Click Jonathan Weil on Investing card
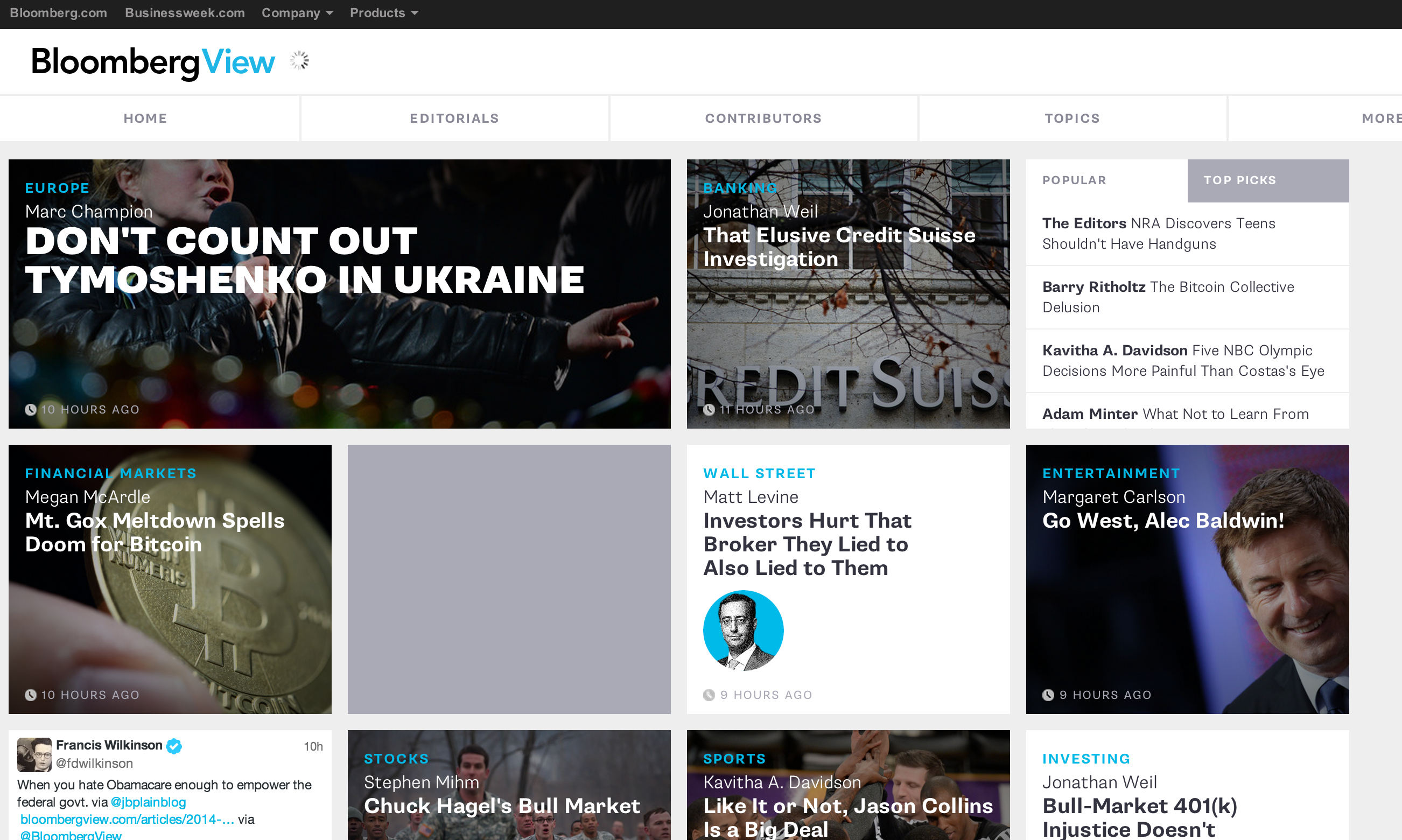The height and width of the screenshot is (840, 1402). [x=1100, y=782]
